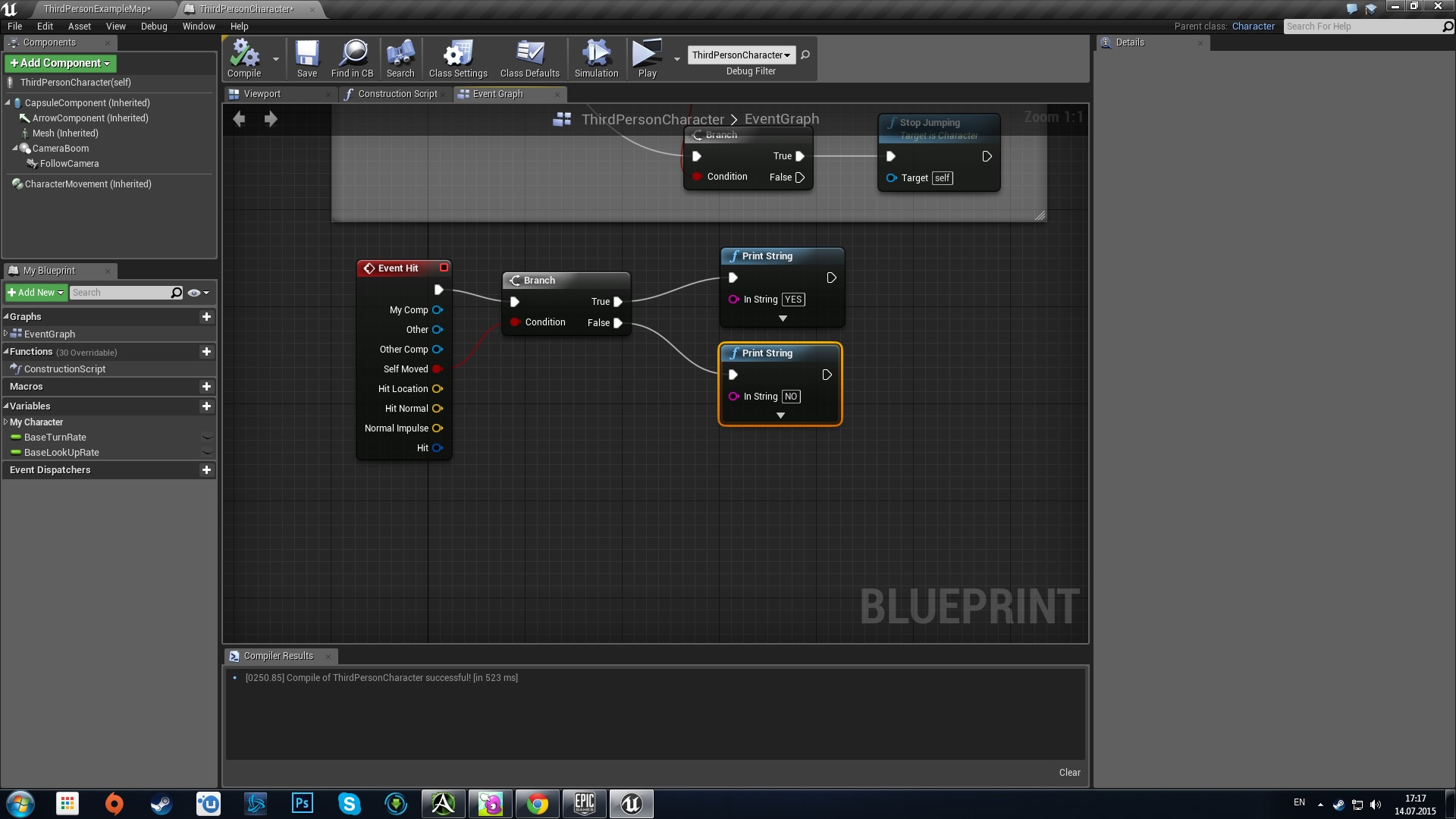Click the Save blueprint icon

[x=307, y=58]
